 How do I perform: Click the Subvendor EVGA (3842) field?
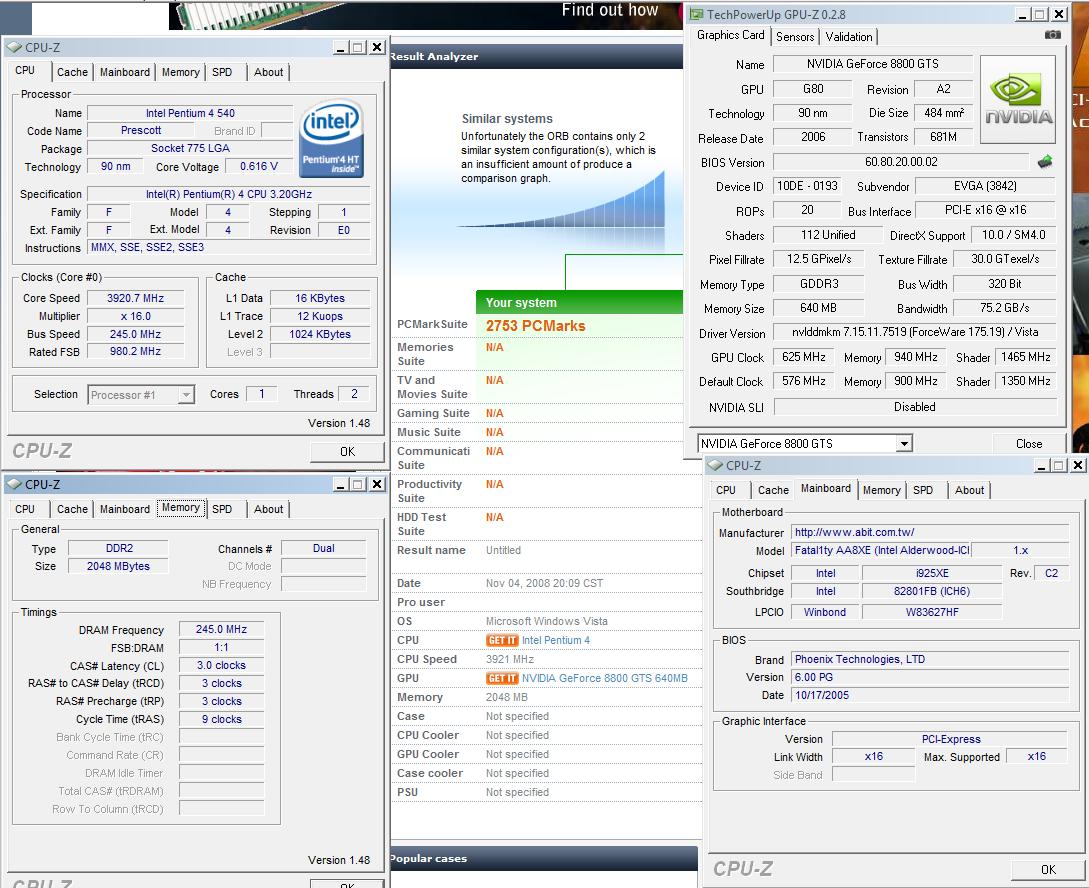985,186
